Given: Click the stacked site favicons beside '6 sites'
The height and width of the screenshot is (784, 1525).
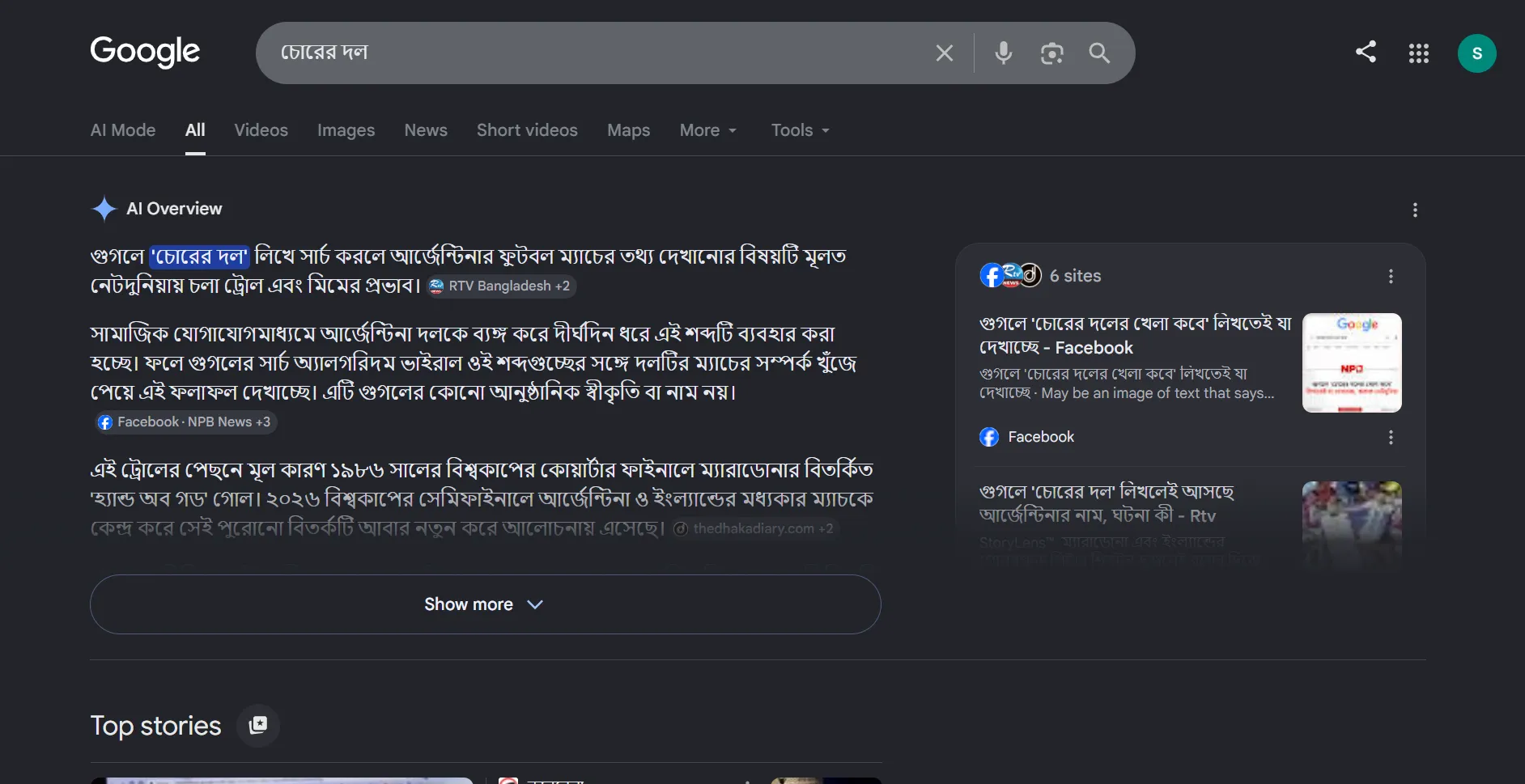Looking at the screenshot, I should 1010,275.
